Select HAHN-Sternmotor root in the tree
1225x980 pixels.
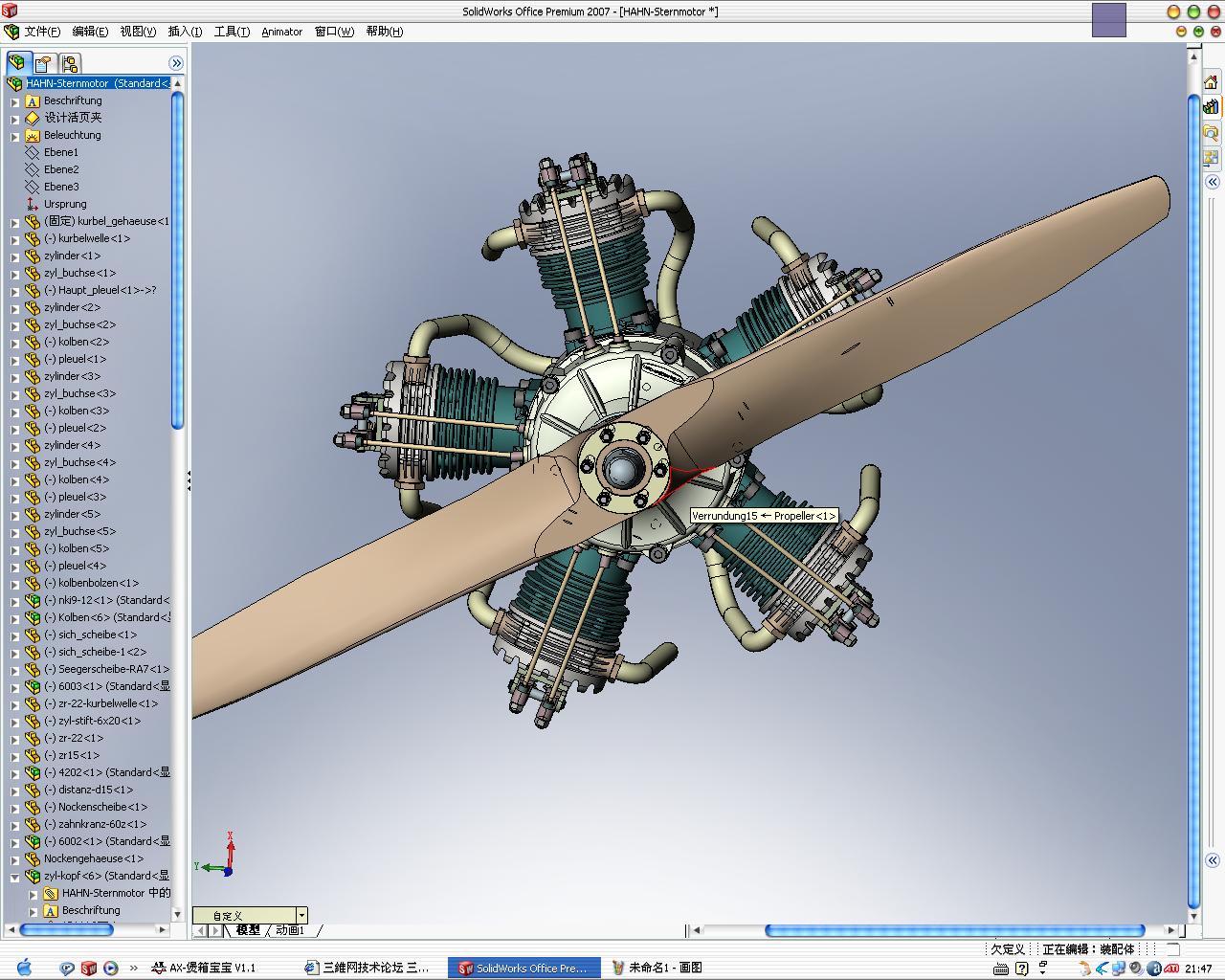98,83
